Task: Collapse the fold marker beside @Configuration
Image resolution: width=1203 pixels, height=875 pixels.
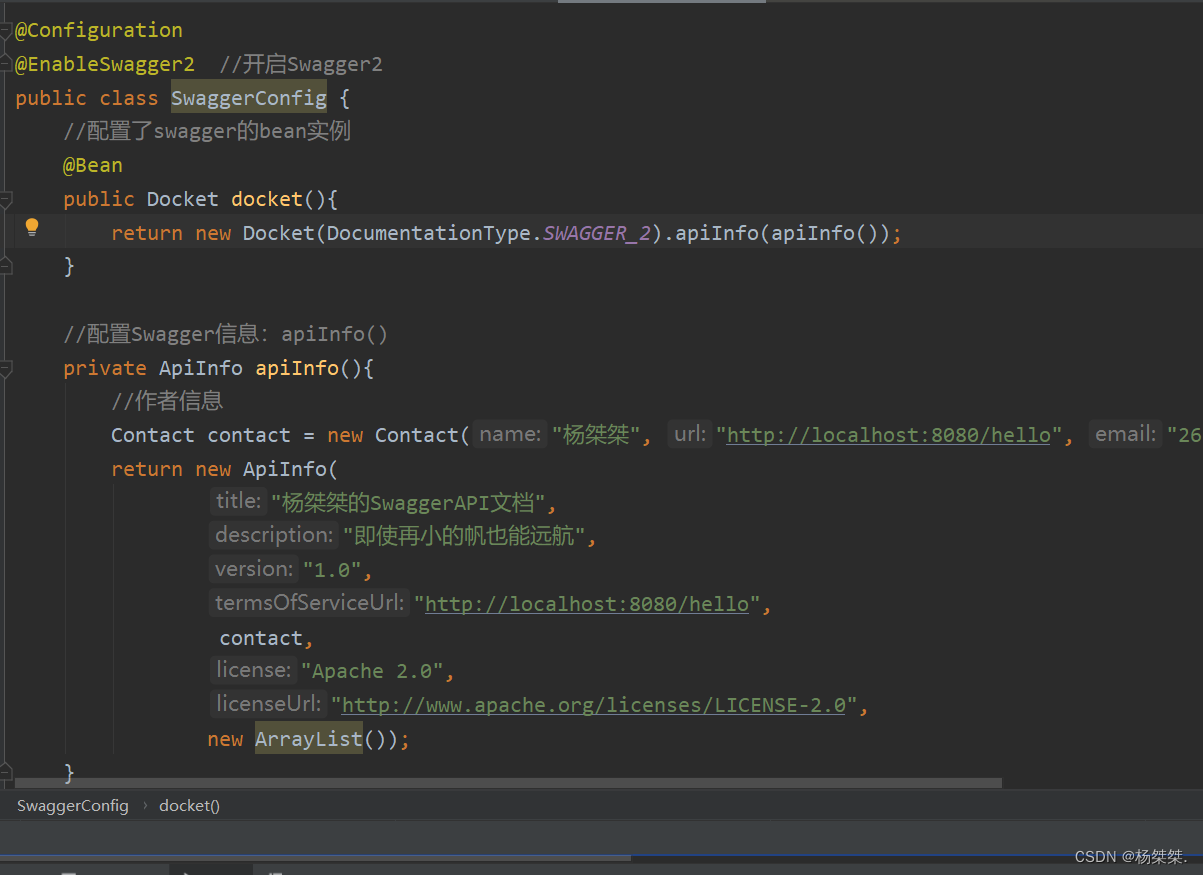Action: pyautogui.click(x=5, y=31)
